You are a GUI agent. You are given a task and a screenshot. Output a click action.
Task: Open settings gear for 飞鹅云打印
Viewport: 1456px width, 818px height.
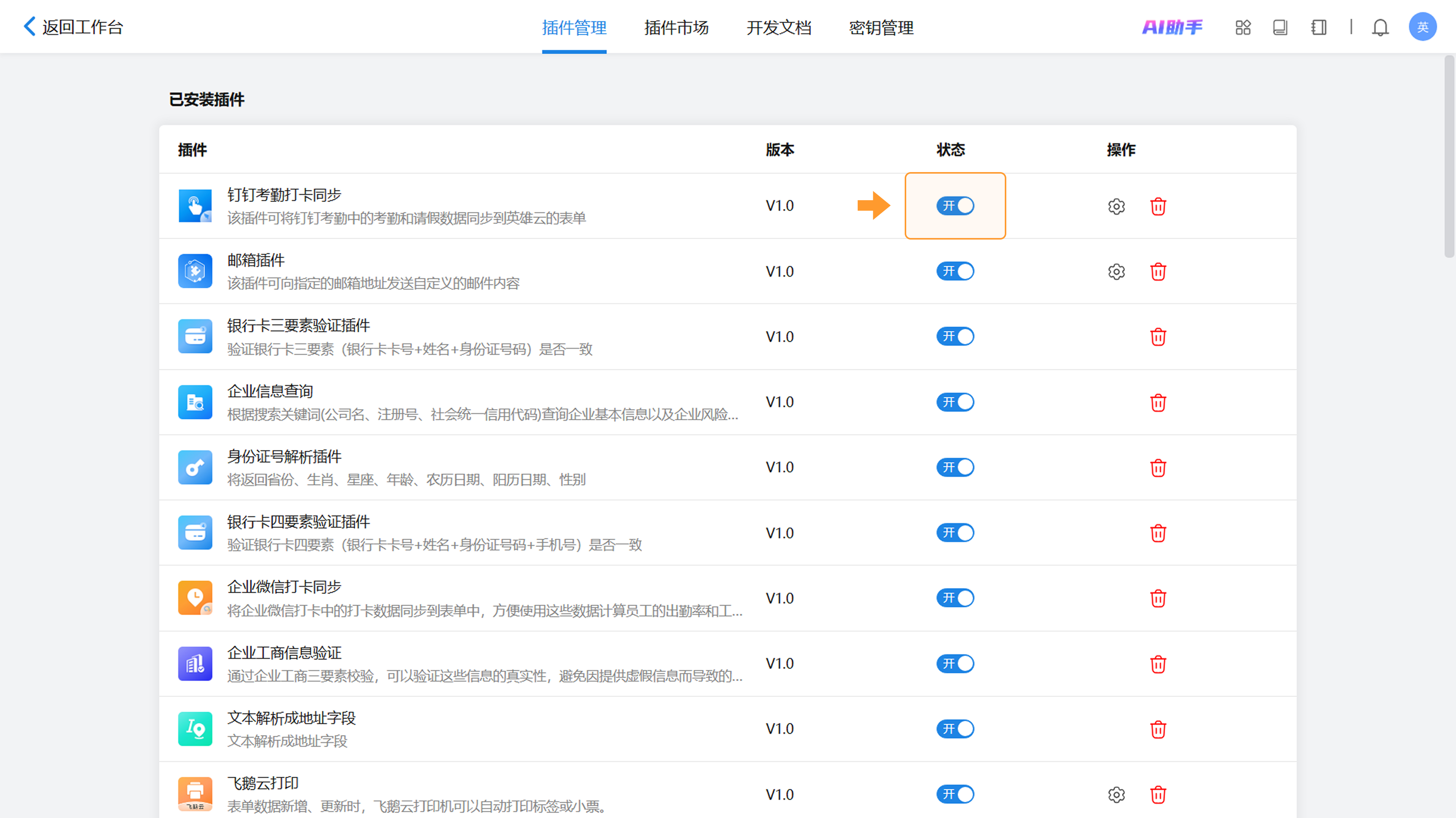click(x=1116, y=795)
